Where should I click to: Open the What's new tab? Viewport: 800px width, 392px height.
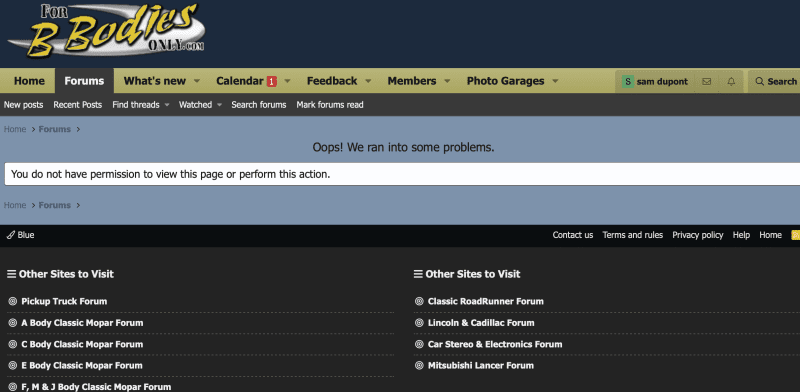(155, 81)
